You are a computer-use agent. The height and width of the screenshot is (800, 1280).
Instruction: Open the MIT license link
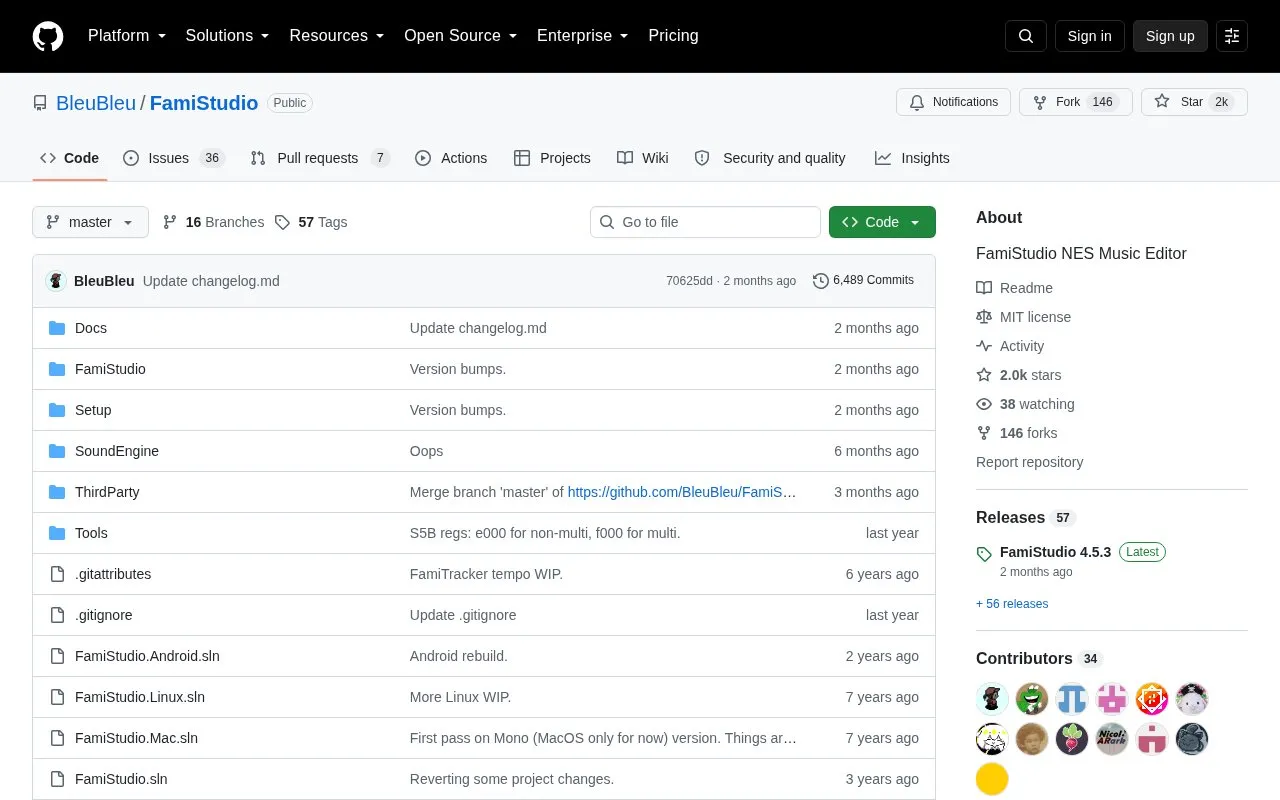point(1024,317)
